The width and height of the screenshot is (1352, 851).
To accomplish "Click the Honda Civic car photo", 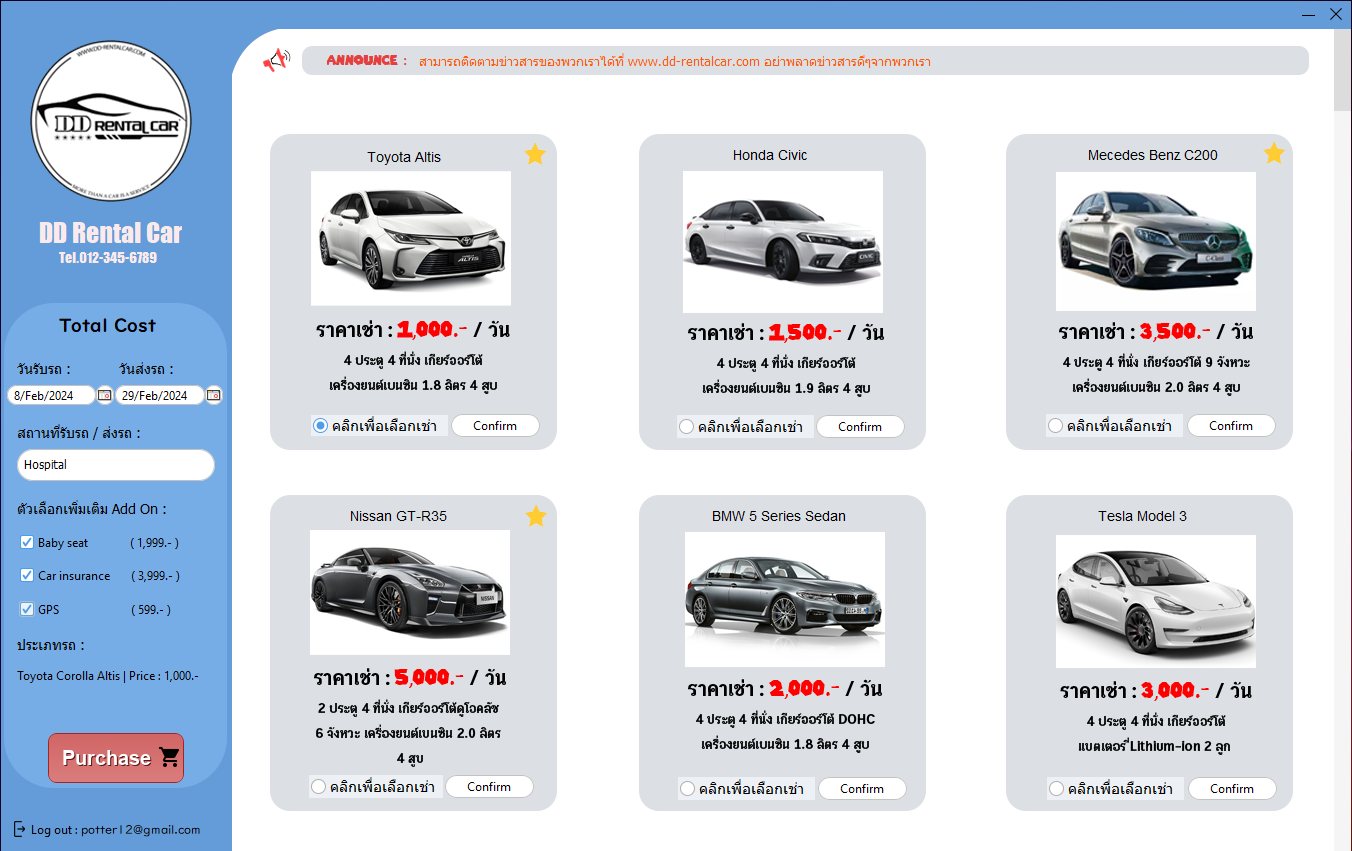I will (x=783, y=242).
